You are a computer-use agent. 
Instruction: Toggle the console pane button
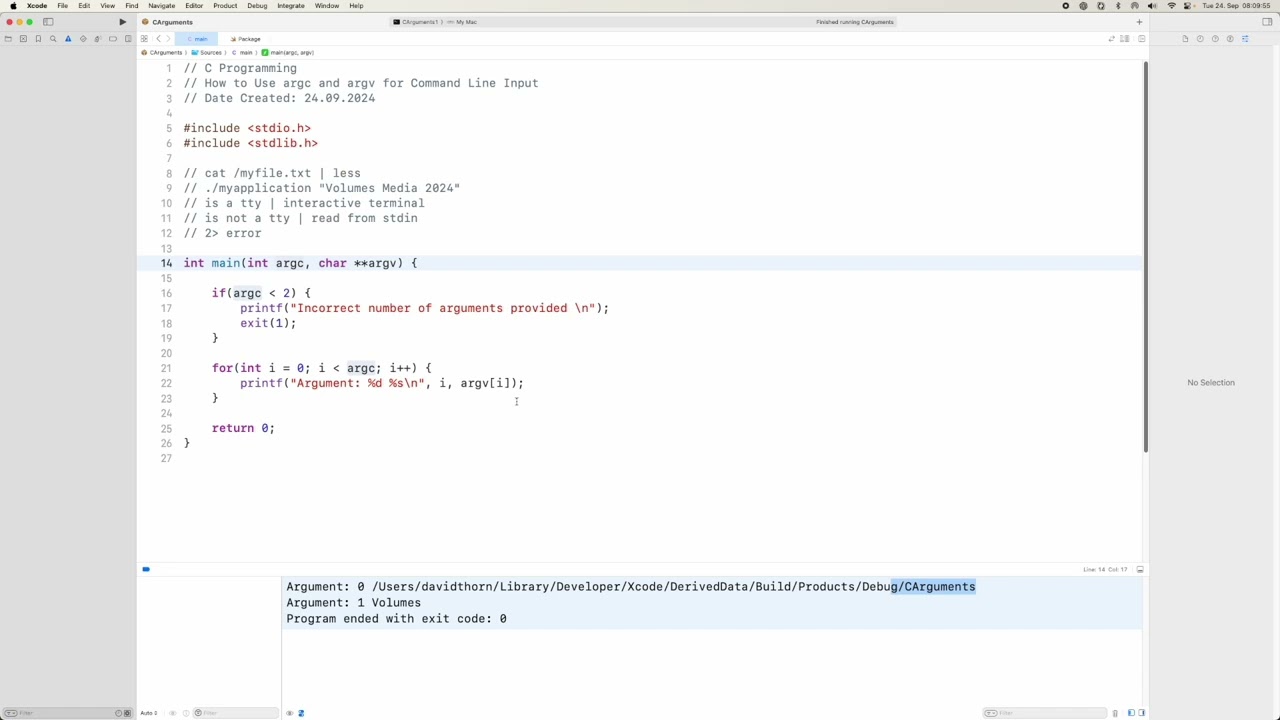(x=1142, y=713)
